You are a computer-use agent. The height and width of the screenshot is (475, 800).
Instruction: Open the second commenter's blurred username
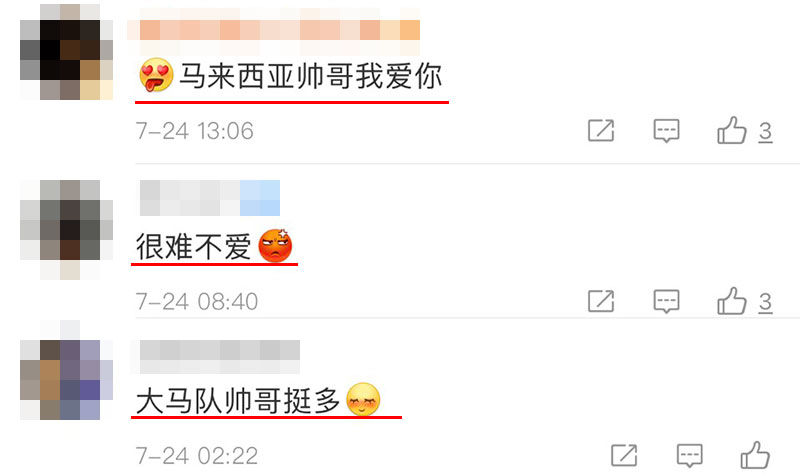click(x=210, y=198)
